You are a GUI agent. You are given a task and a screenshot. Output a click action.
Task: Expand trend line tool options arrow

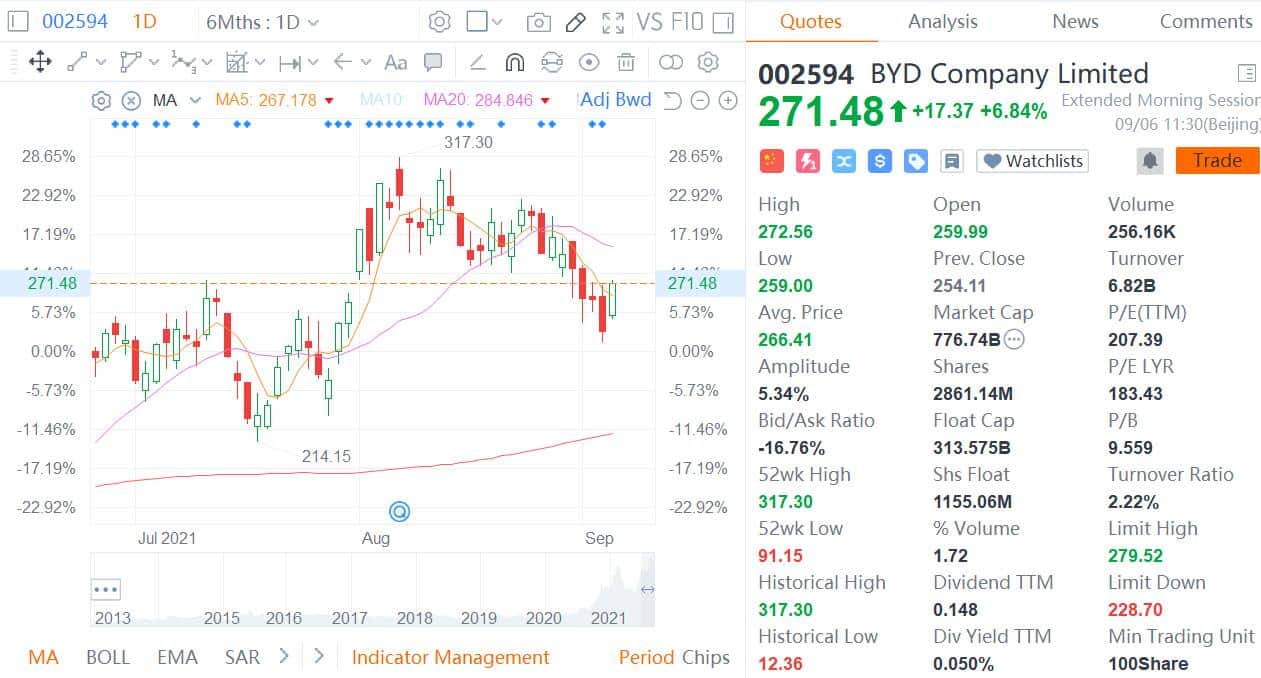click(x=100, y=62)
